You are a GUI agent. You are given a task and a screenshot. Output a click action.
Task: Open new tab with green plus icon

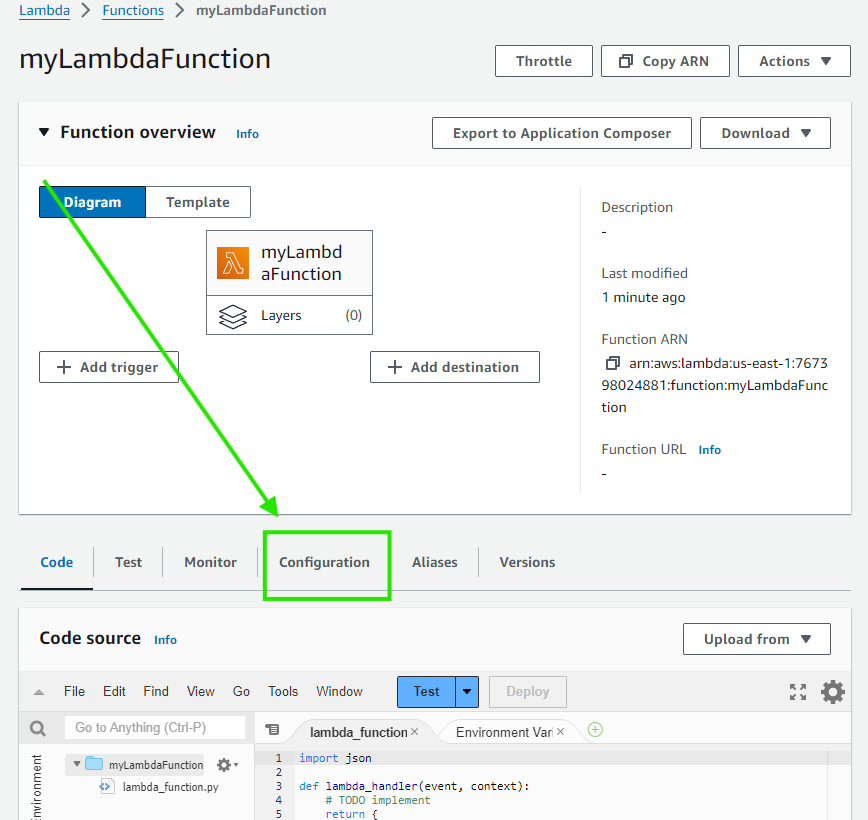[596, 730]
